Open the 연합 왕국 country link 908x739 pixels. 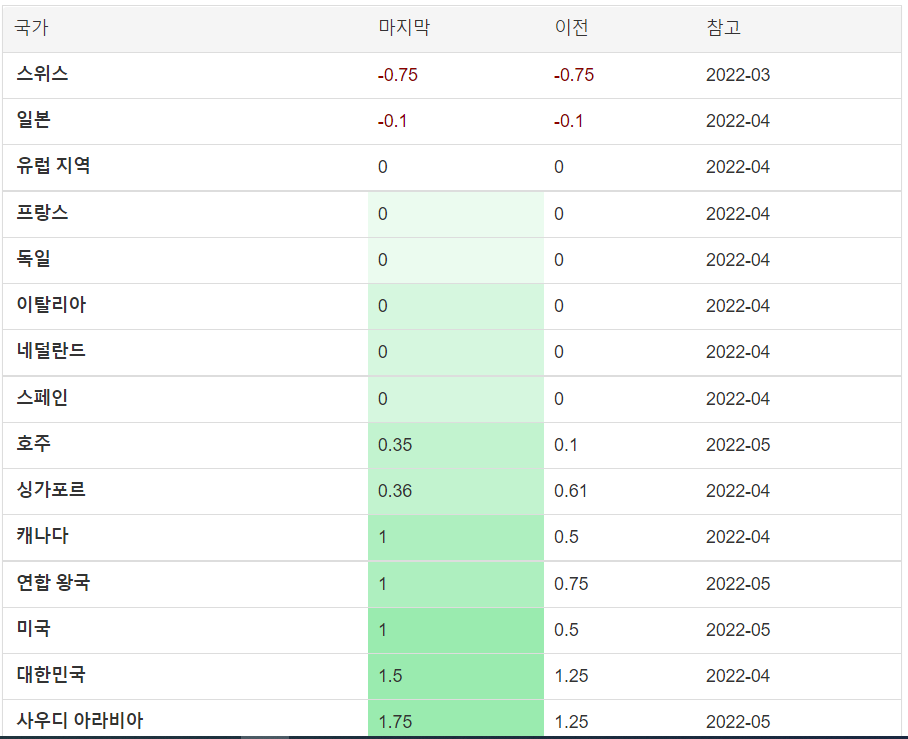tap(53, 583)
